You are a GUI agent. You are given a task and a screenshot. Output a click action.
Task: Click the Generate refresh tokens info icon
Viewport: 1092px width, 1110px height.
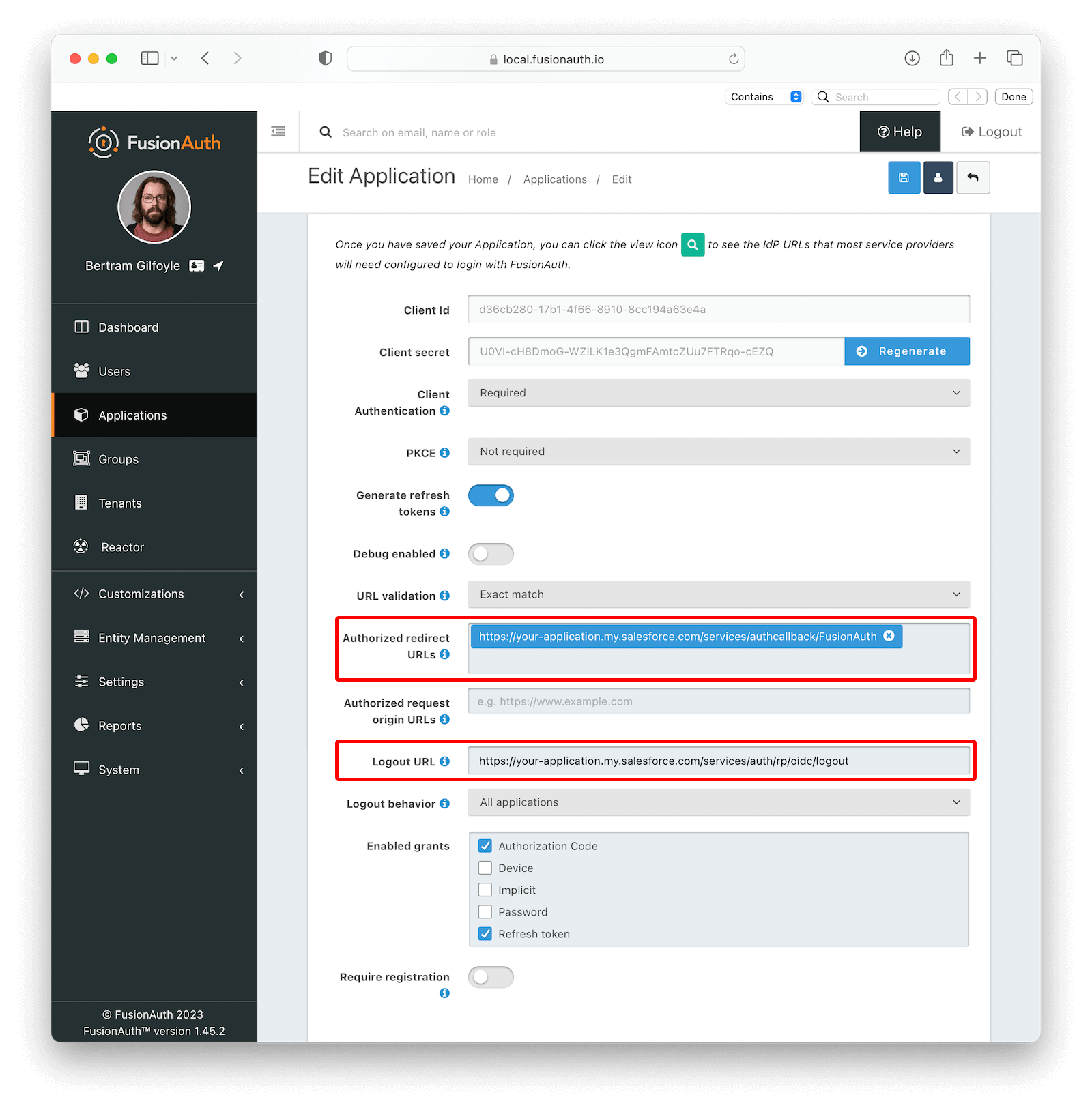444,512
